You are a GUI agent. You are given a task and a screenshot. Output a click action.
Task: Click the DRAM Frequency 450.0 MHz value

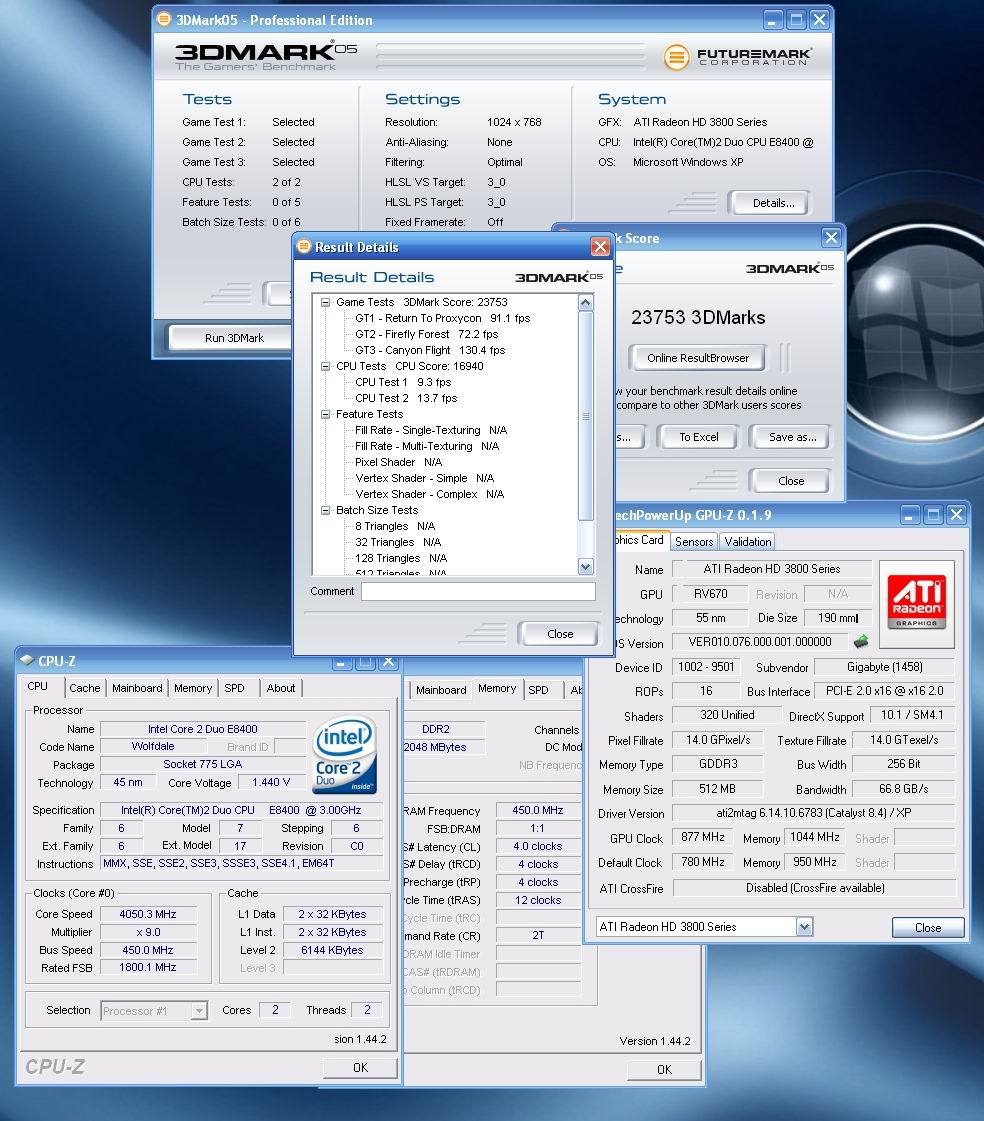538,811
